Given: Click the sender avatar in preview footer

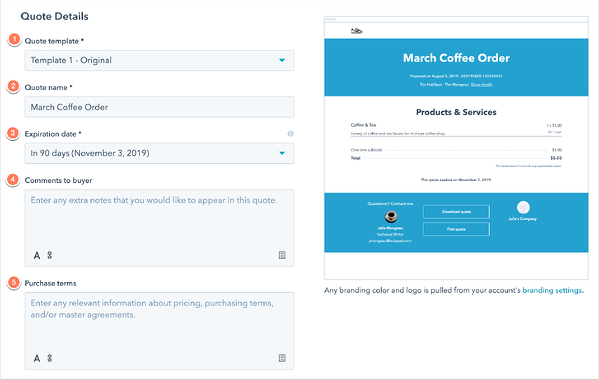Looking at the screenshot, I should click(x=390, y=217).
